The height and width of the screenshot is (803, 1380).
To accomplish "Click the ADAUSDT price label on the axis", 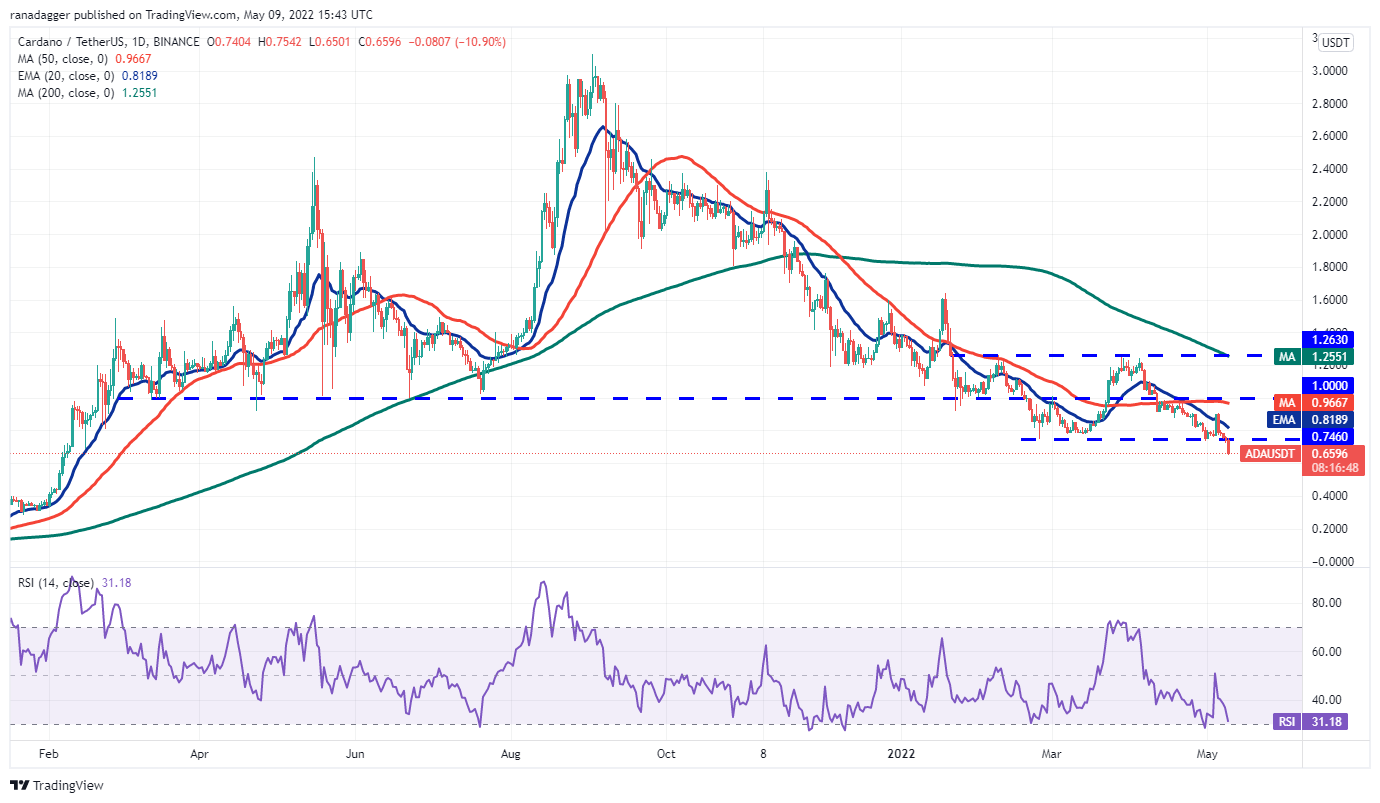I will tap(1269, 454).
